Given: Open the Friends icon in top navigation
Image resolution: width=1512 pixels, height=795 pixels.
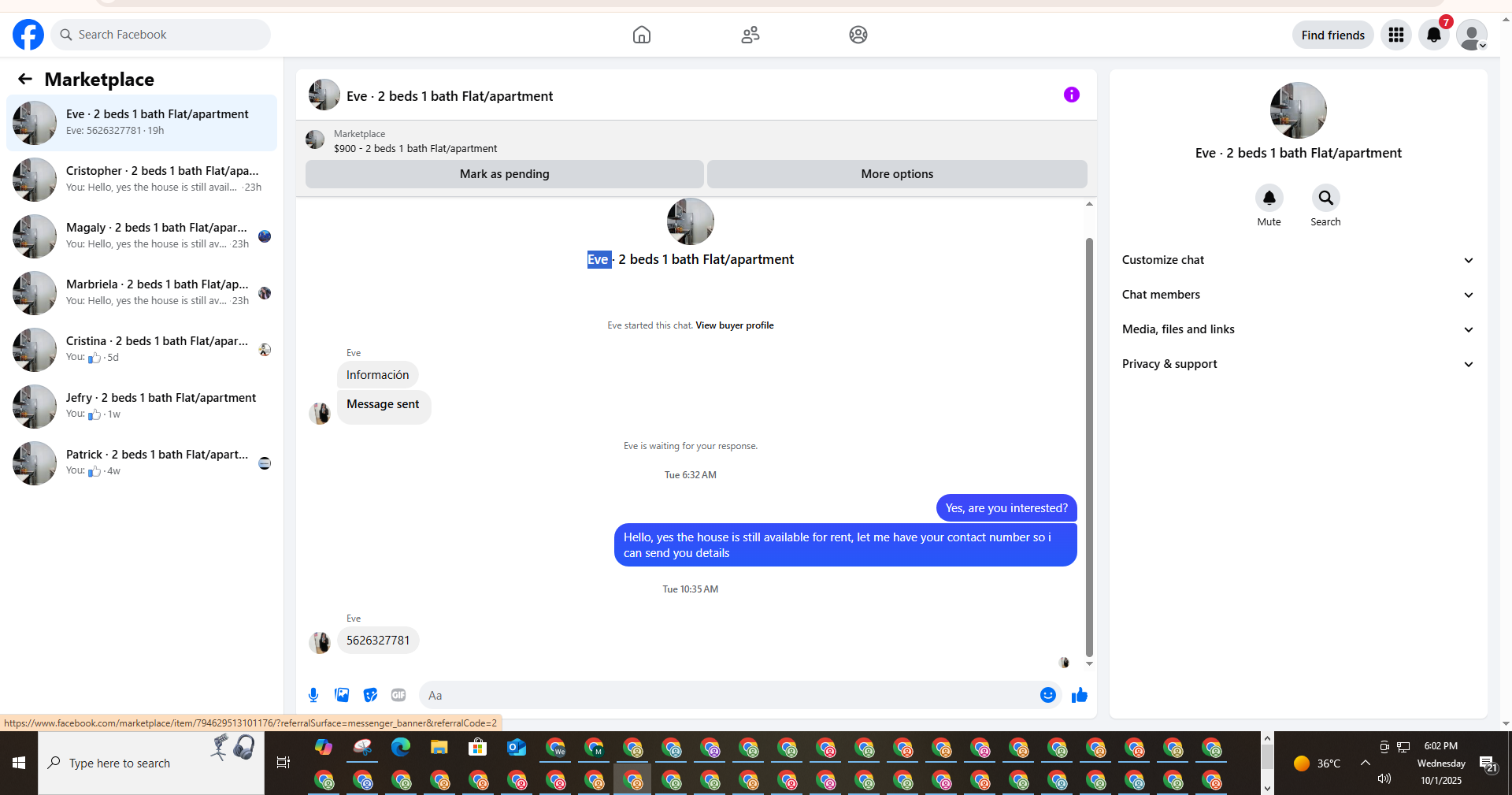Looking at the screenshot, I should click(x=750, y=35).
